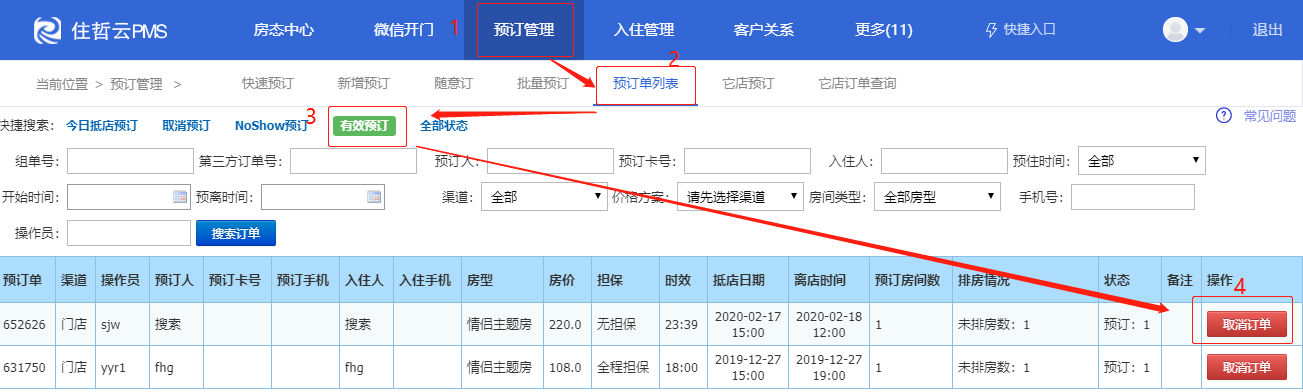This screenshot has width=1303, height=392.
Task: Expand the 渠道 dropdown
Action: point(544,197)
